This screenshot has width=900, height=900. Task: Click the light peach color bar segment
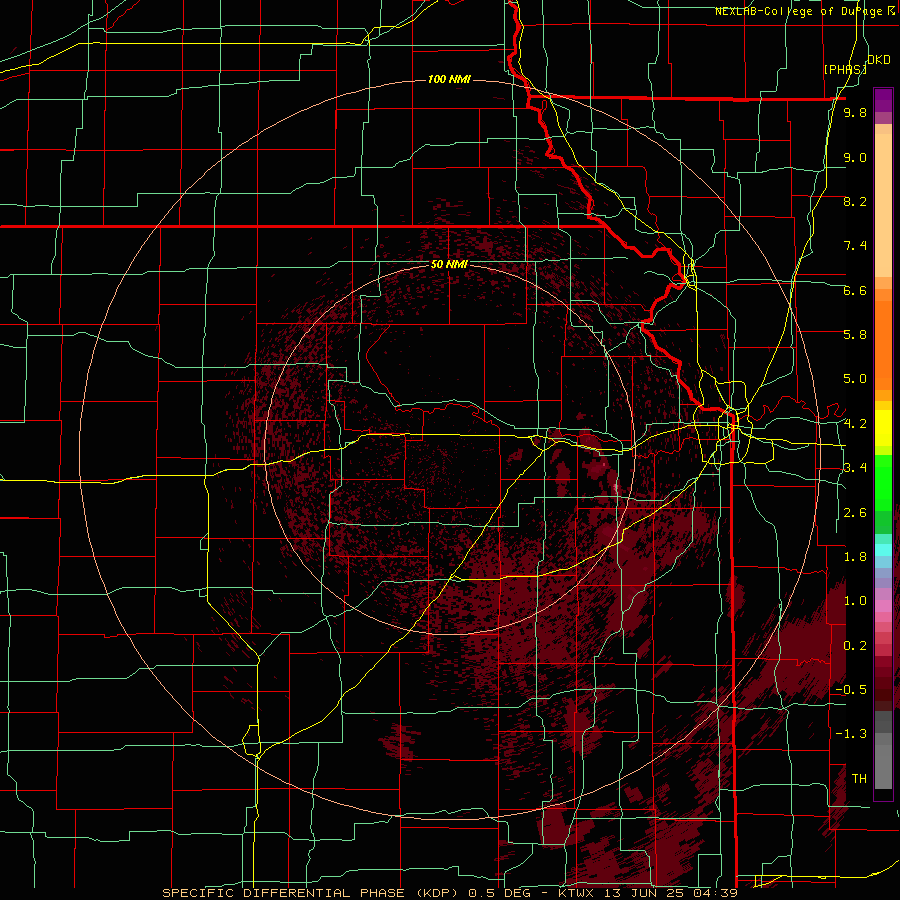pyautogui.click(x=883, y=207)
